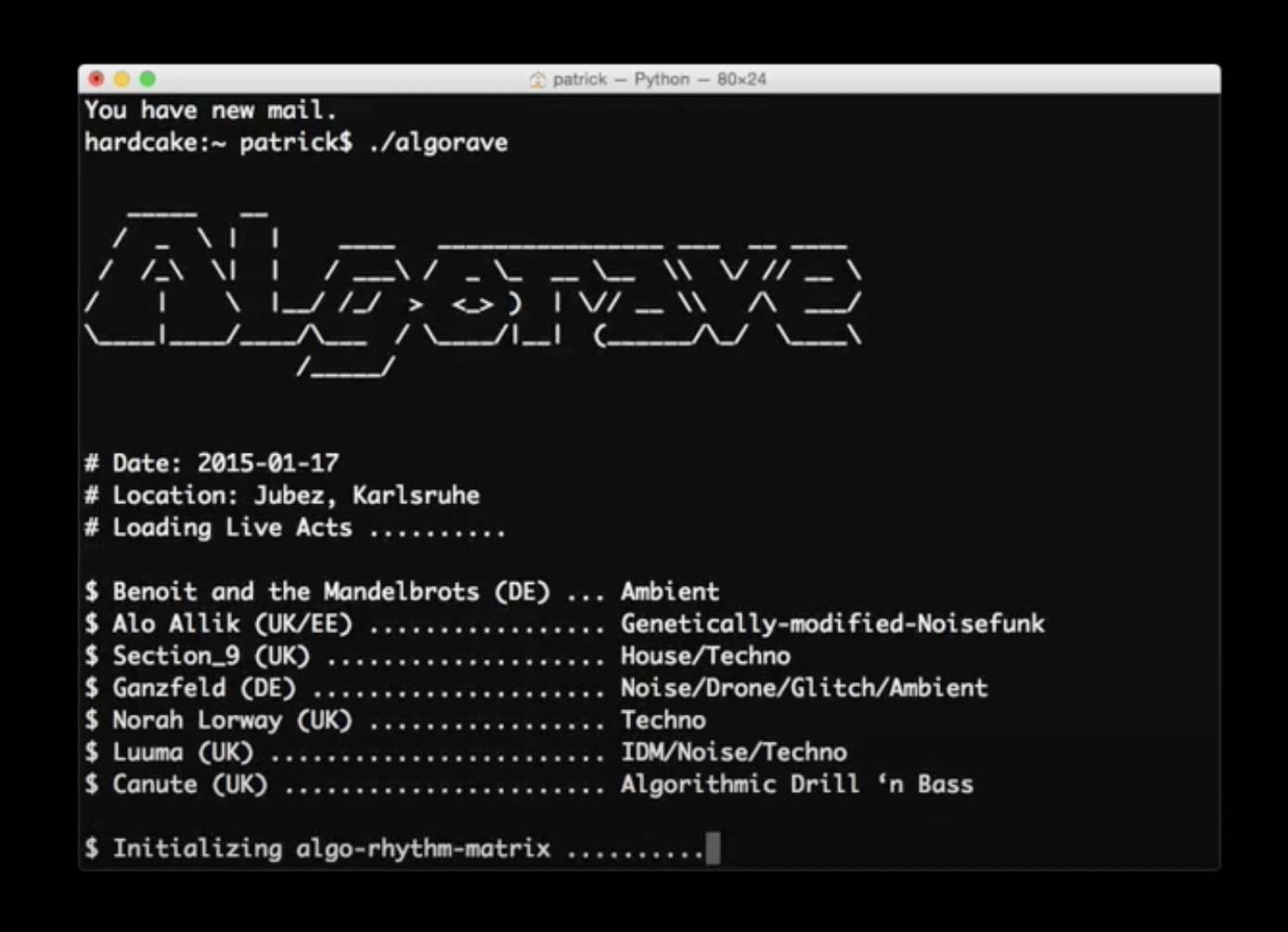
Task: Click the 'Noise/Drone/Glitch/Ambient' genre text
Action: [x=804, y=688]
